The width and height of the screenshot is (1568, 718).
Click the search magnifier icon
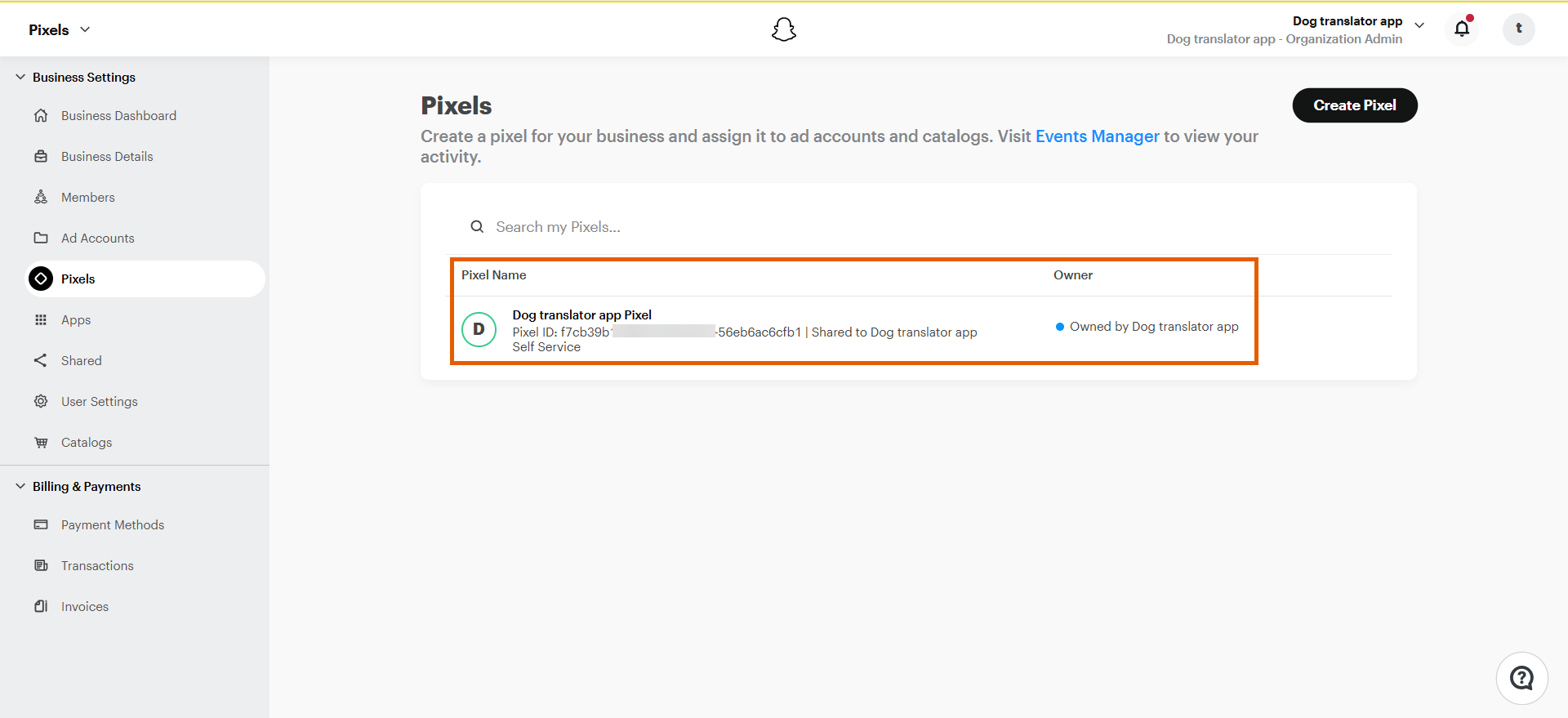[x=477, y=227]
